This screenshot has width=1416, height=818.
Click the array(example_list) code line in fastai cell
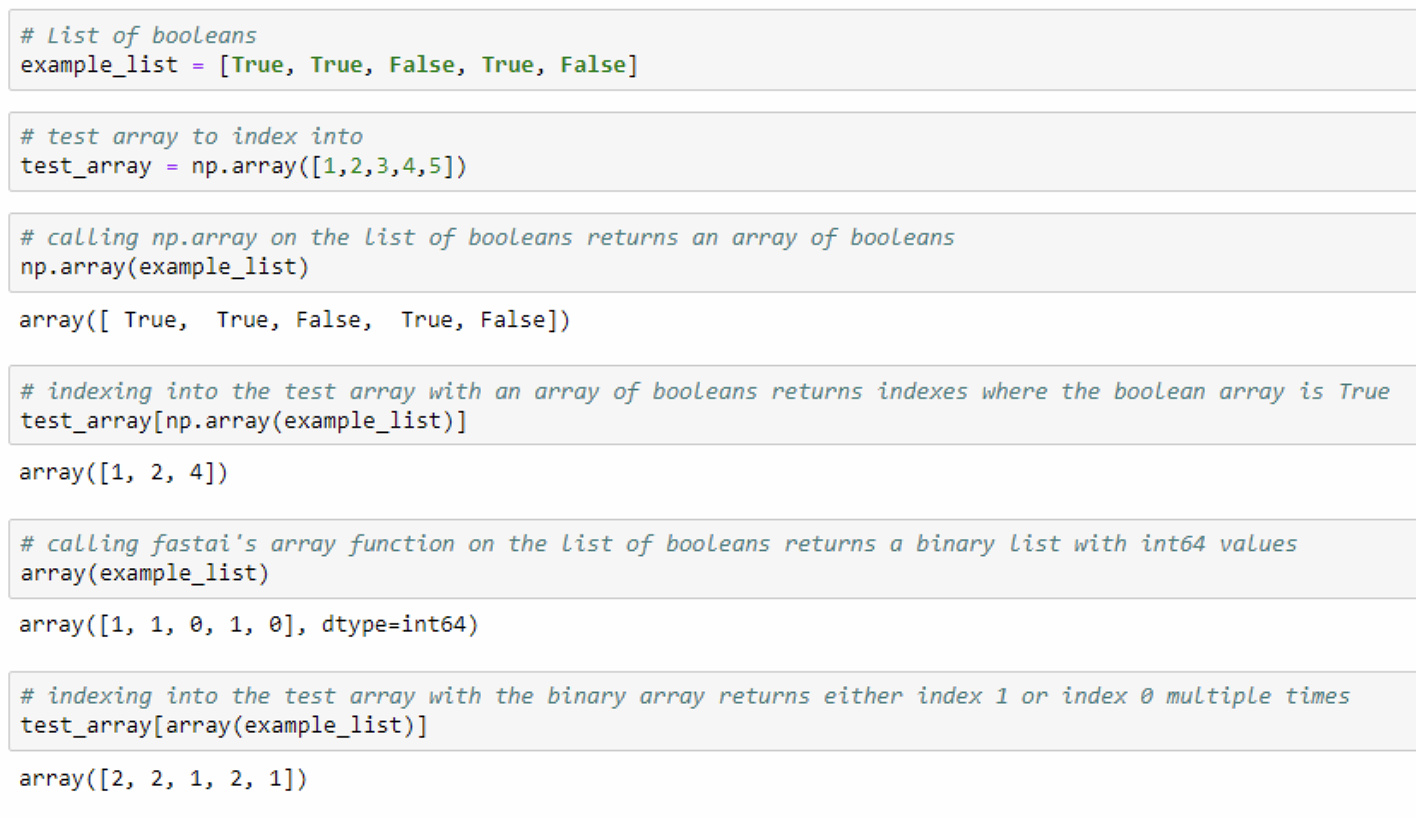click(x=145, y=574)
